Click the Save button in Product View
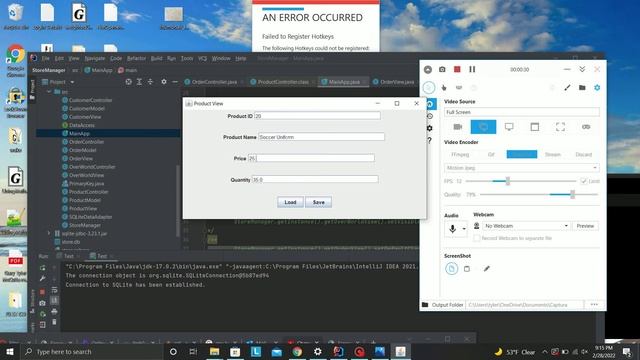Viewport: 640px width, 360px height. point(318,202)
